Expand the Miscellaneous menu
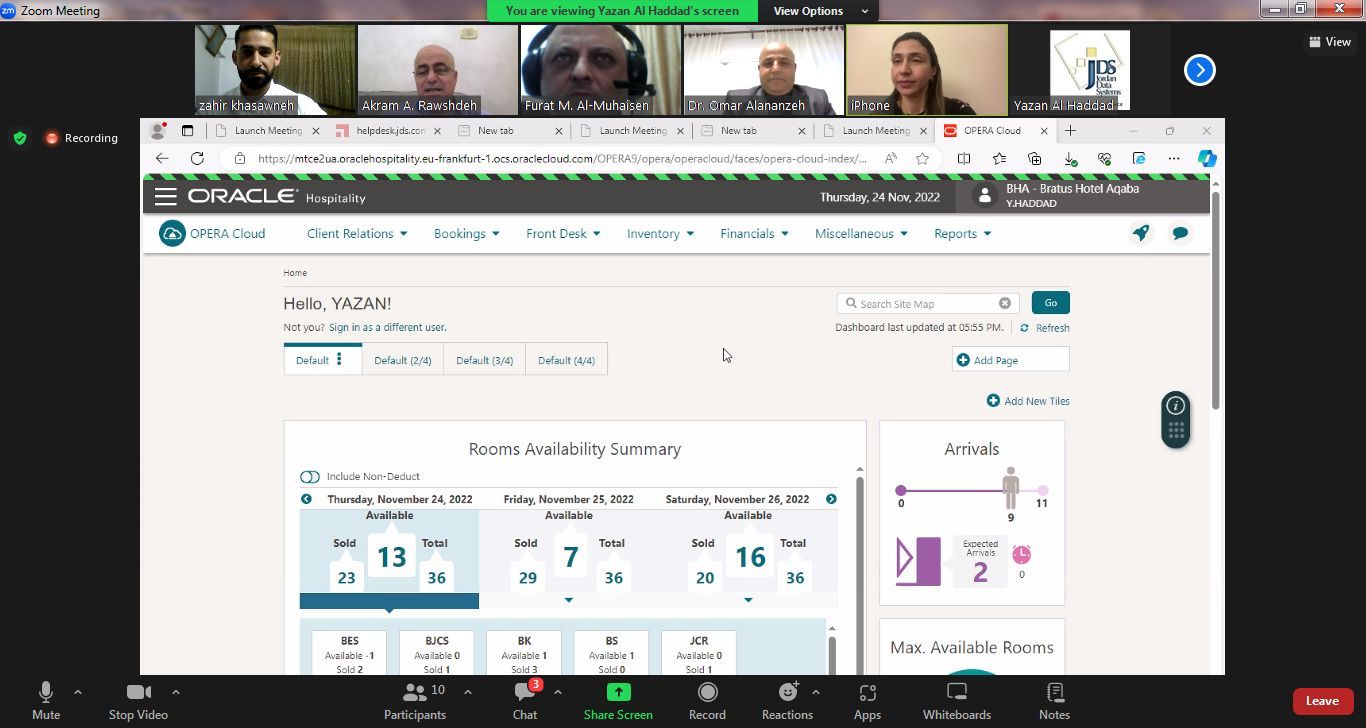The height and width of the screenshot is (728, 1366). [861, 234]
